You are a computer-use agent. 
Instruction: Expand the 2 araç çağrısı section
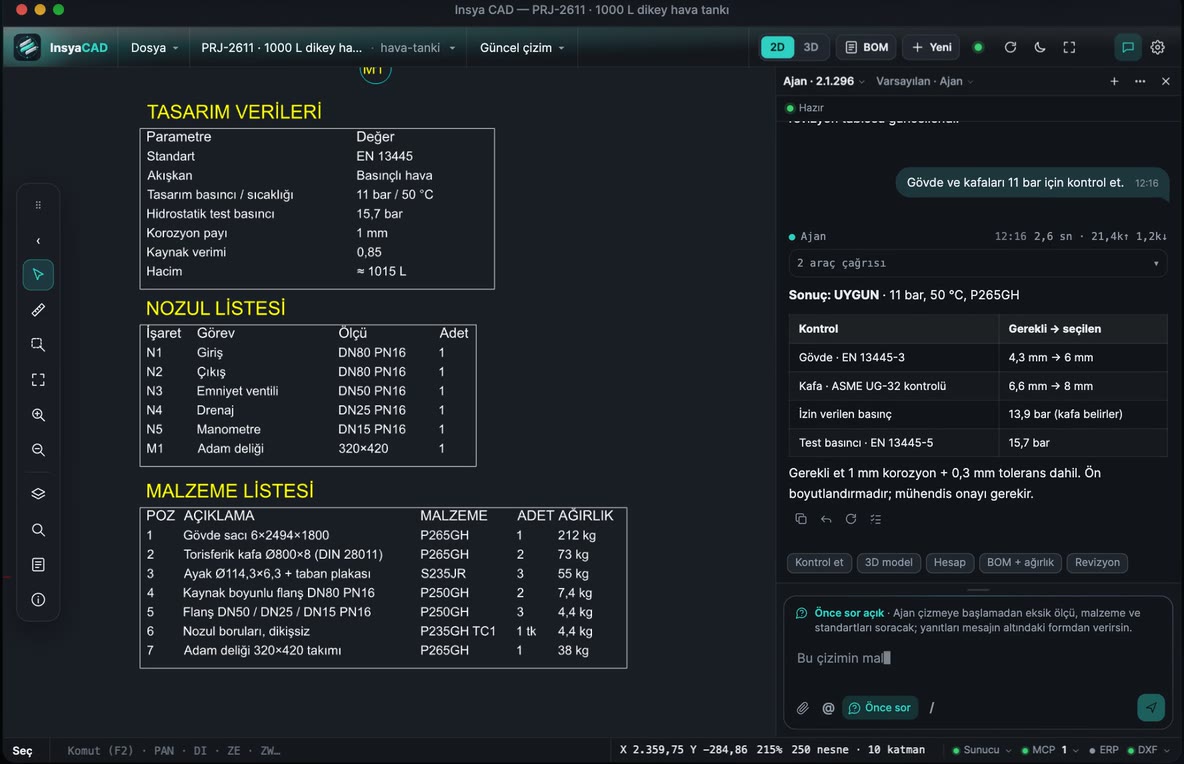977,263
